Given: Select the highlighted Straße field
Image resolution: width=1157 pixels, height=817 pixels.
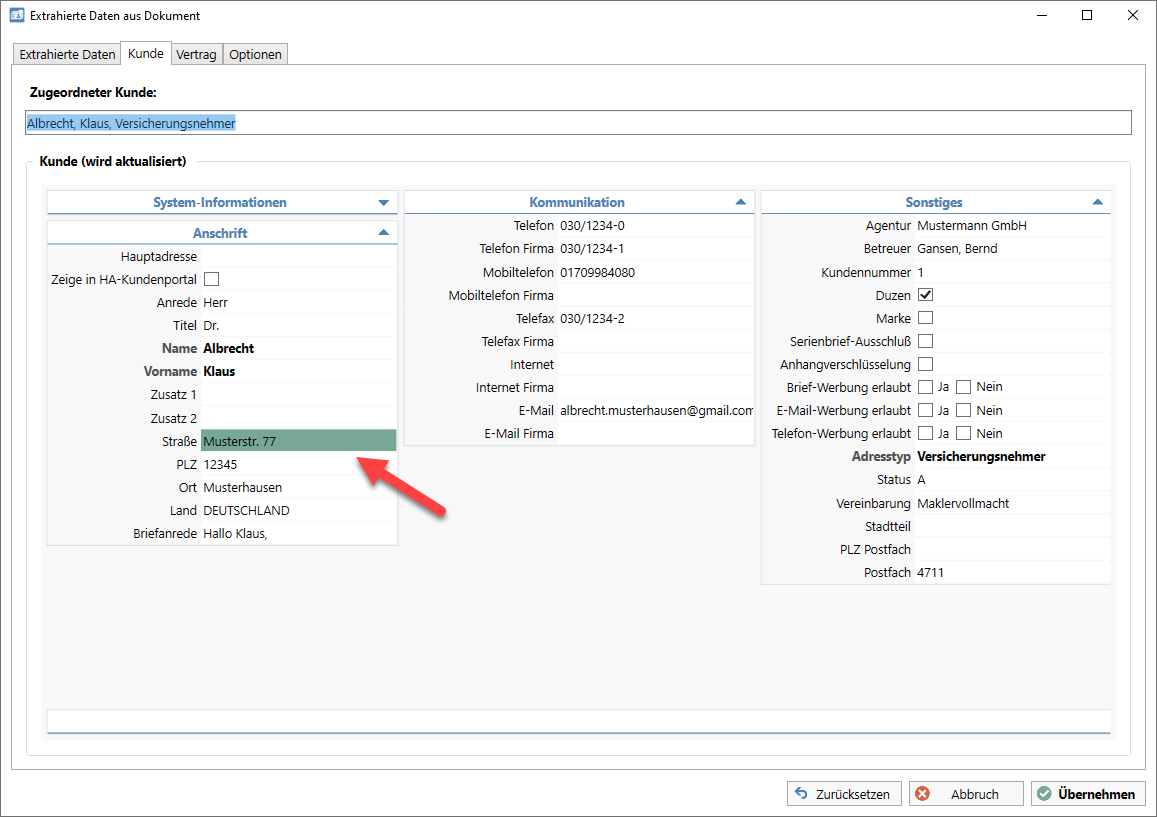Looking at the screenshot, I should click(298, 441).
